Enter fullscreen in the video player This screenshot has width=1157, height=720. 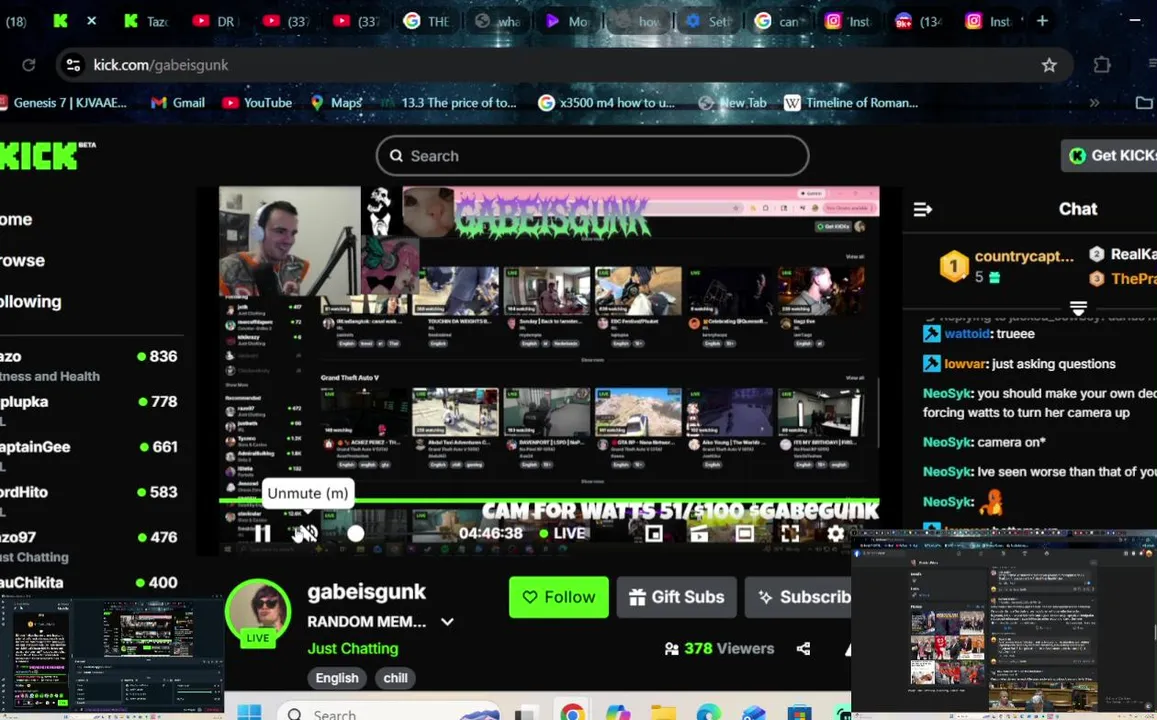click(790, 533)
